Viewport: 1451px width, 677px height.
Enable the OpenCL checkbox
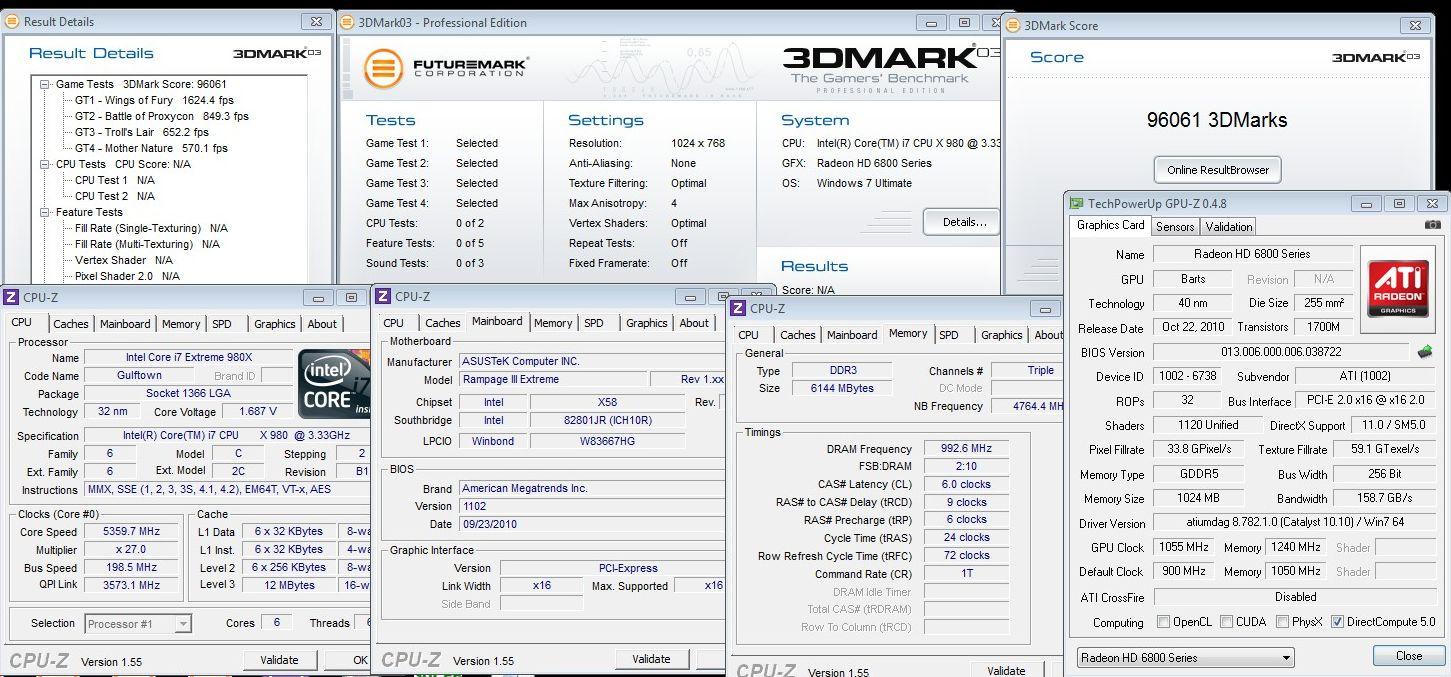(x=1163, y=622)
